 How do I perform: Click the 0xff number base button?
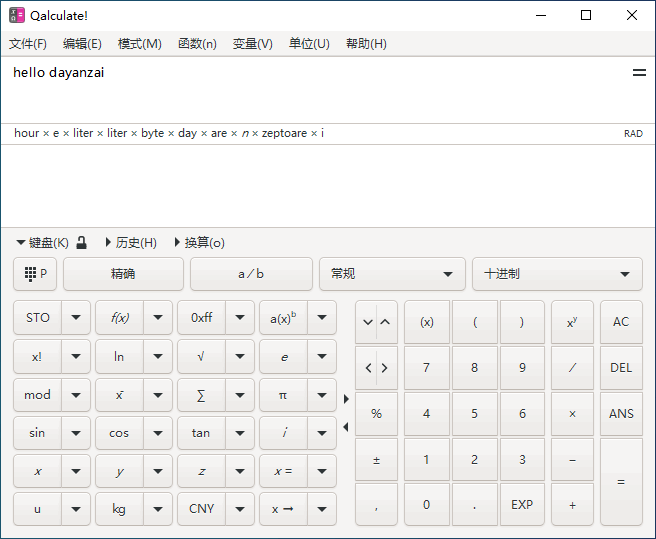202,318
